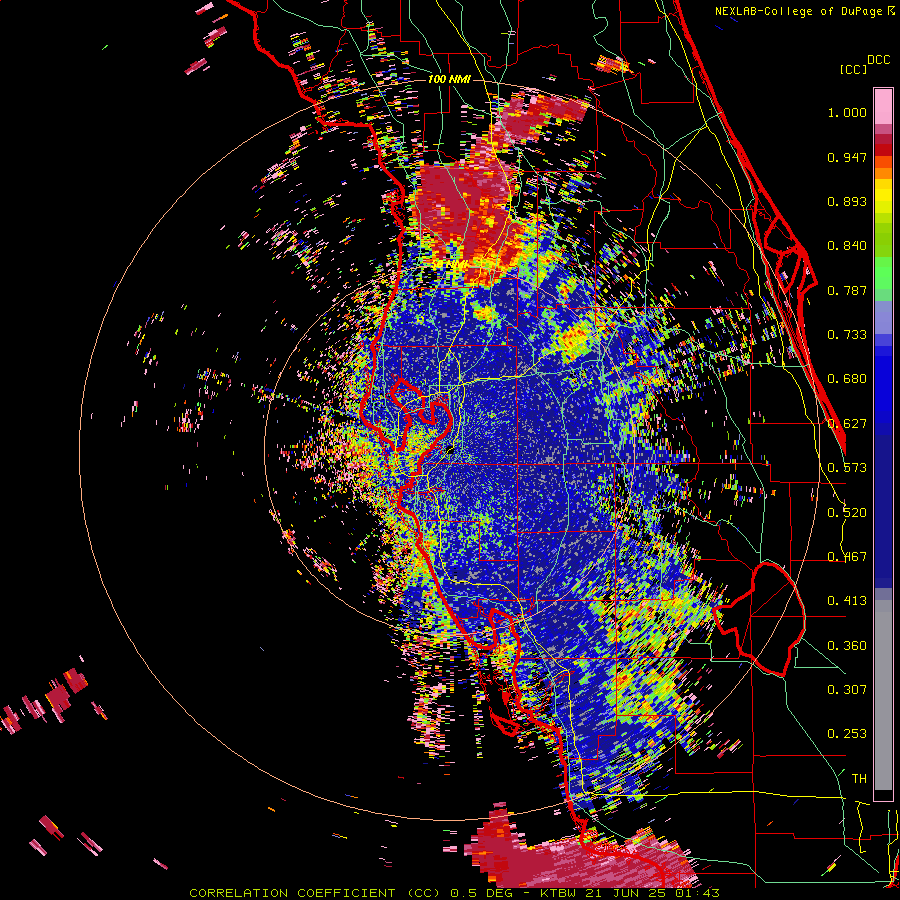This screenshot has width=900, height=900.
Task: Click the 0.680 scale value
Action: [847, 379]
